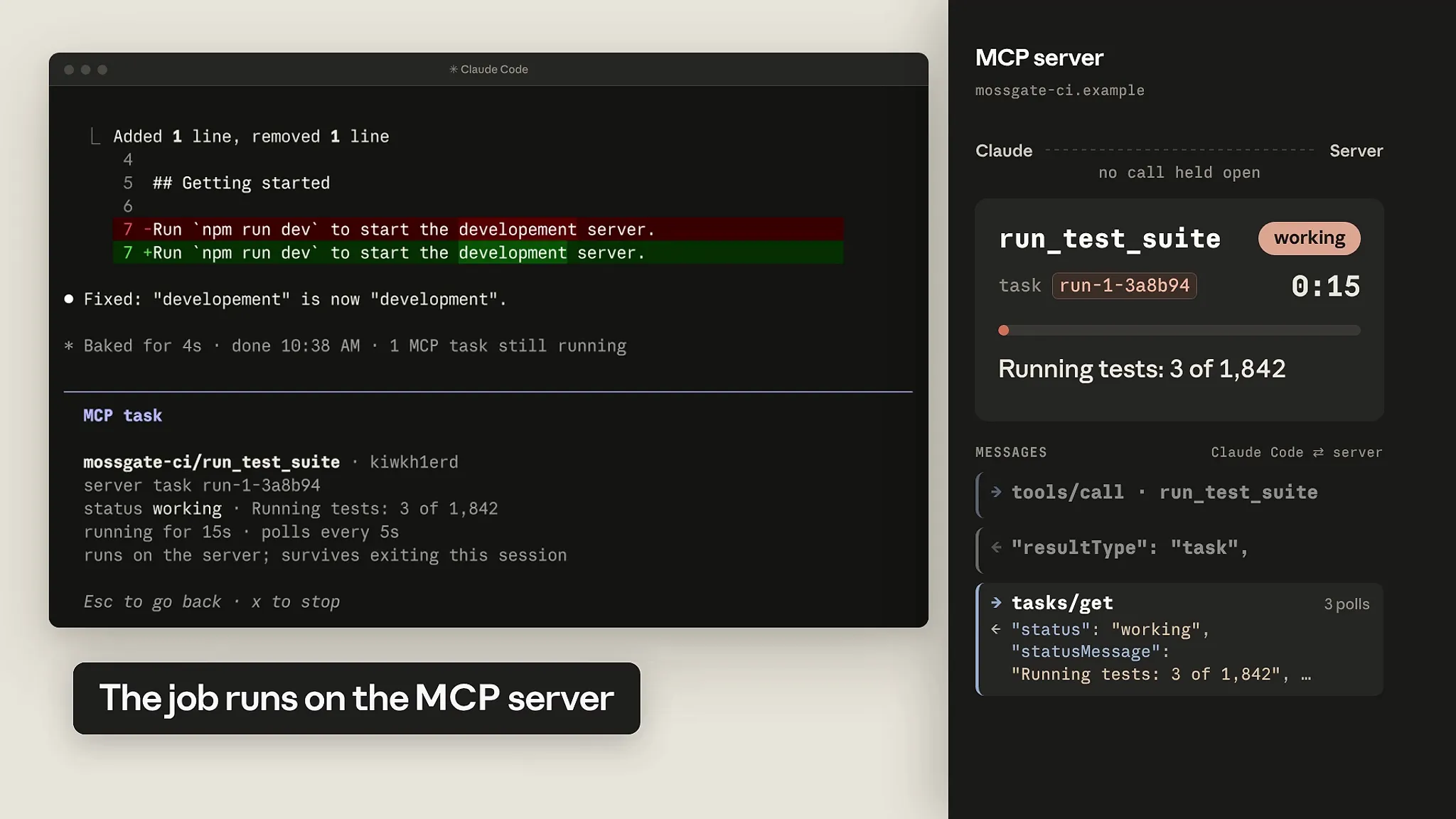Viewport: 1456px width, 819px height.
Task: Click '1 MCP task still running' status
Action: pos(508,346)
